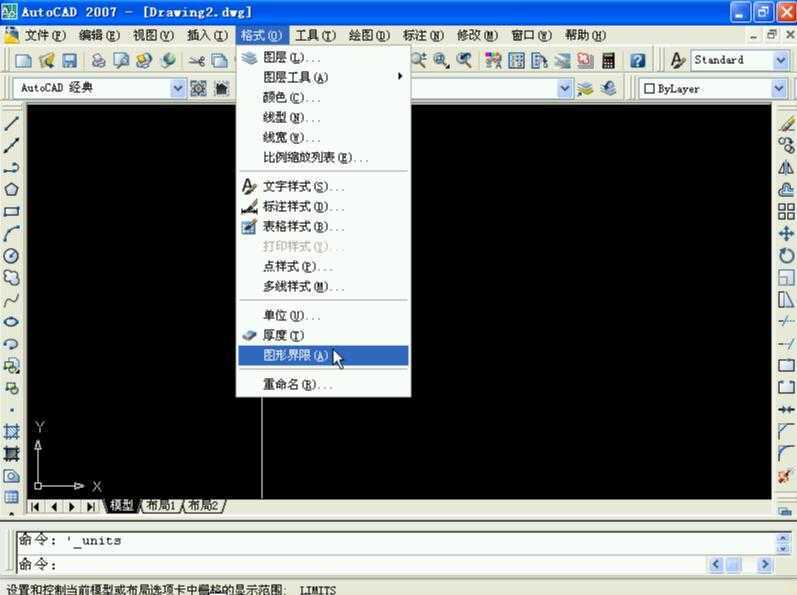Select the Spline draw tool

11,300
